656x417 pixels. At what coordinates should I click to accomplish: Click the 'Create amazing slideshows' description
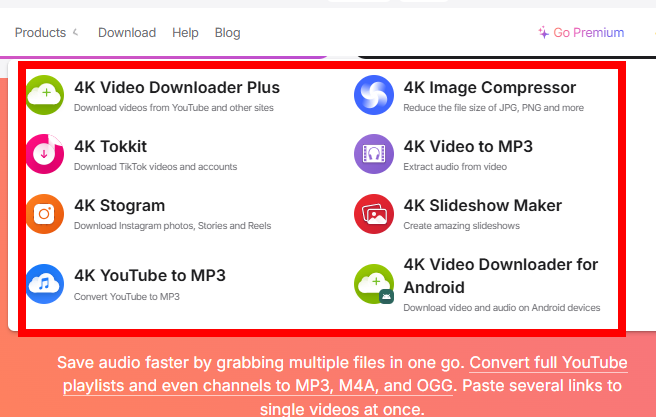click(x=461, y=225)
